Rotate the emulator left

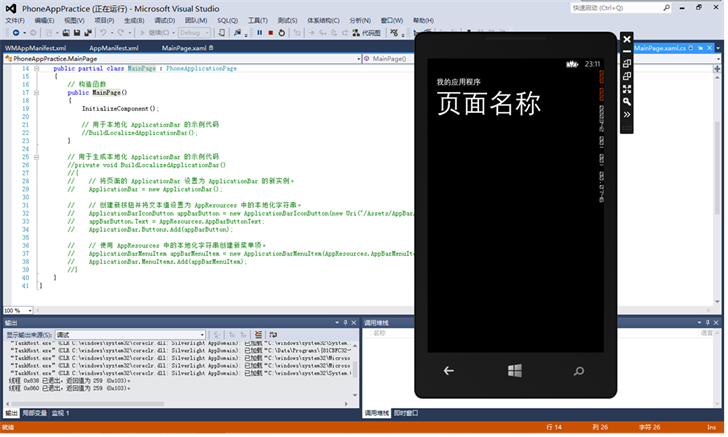tap(627, 64)
